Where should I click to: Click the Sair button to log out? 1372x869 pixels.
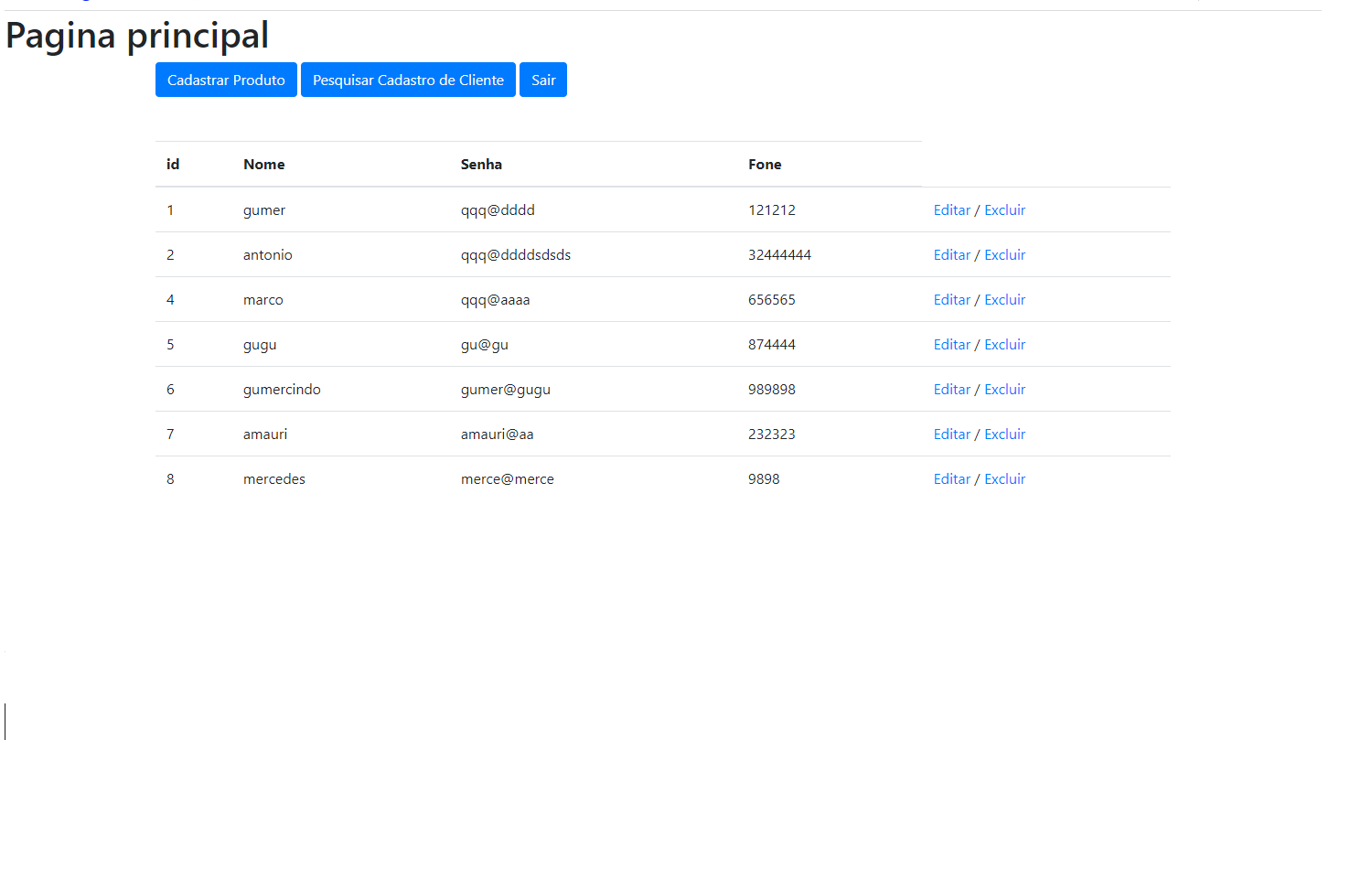pos(543,80)
